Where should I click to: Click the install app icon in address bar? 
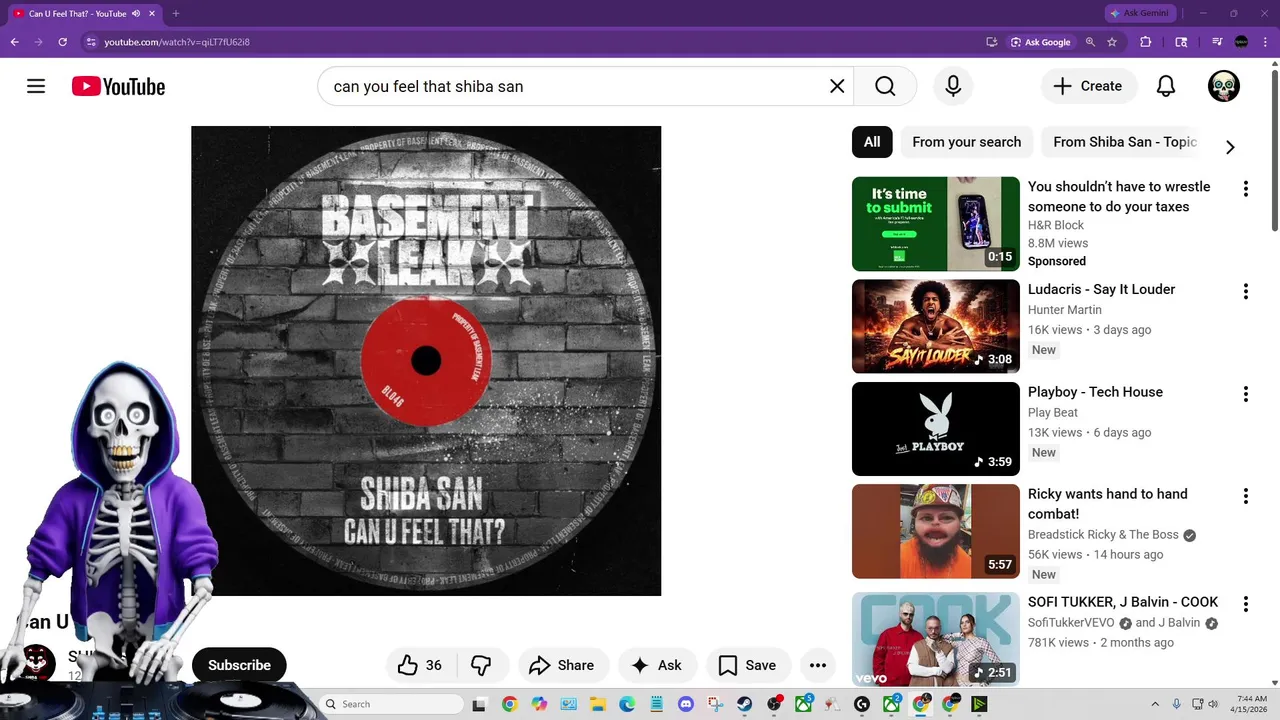[x=992, y=42]
